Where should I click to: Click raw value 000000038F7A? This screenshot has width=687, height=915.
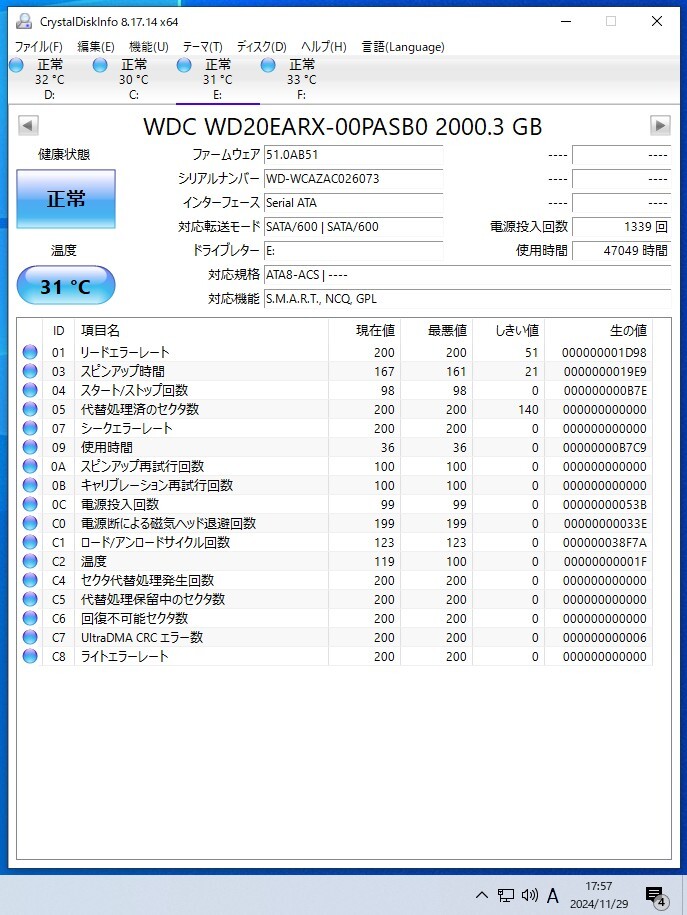605,543
